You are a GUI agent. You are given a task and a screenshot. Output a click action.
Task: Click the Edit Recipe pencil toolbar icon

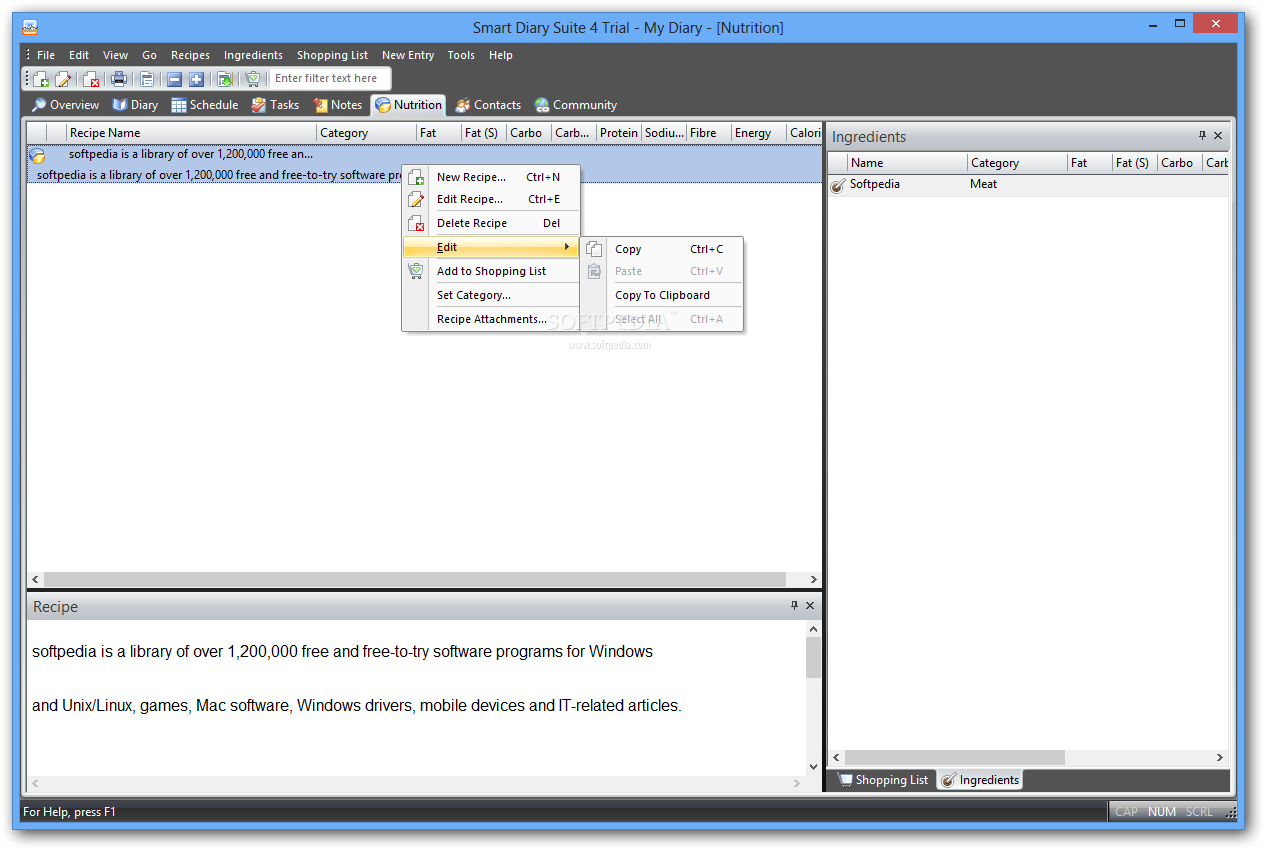63,79
